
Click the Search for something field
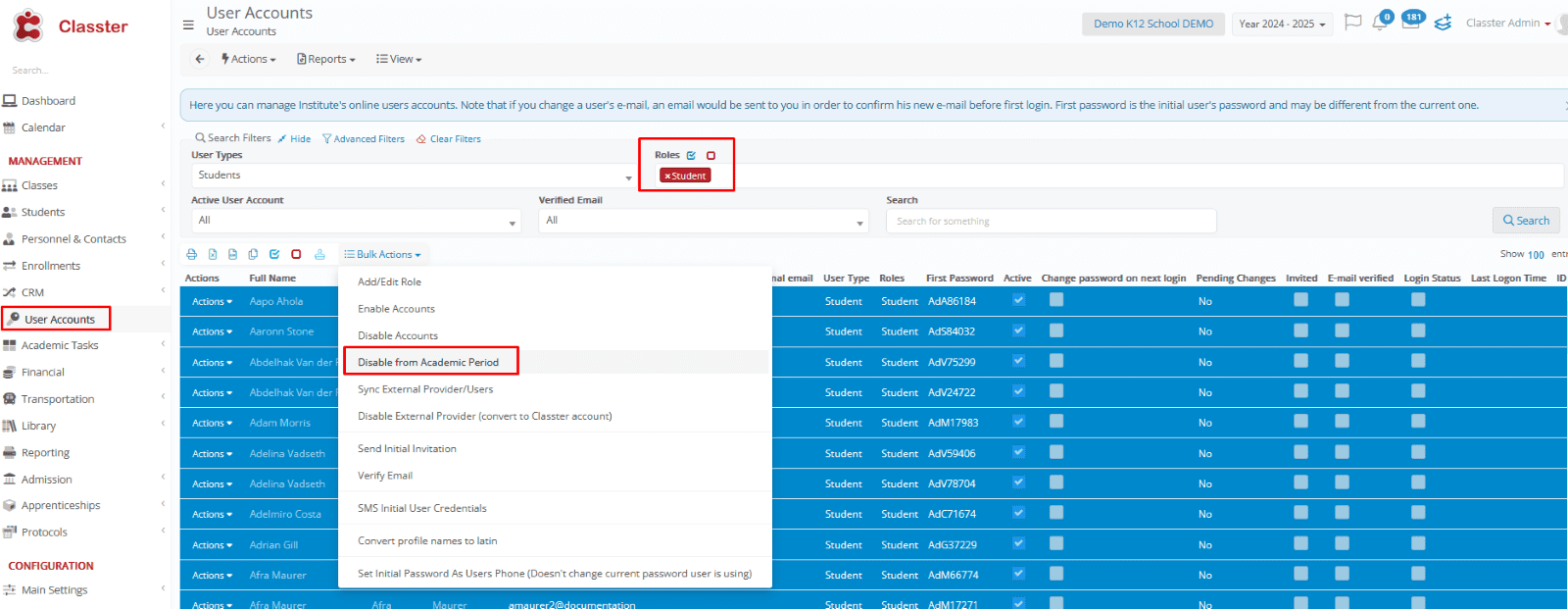pos(1051,222)
